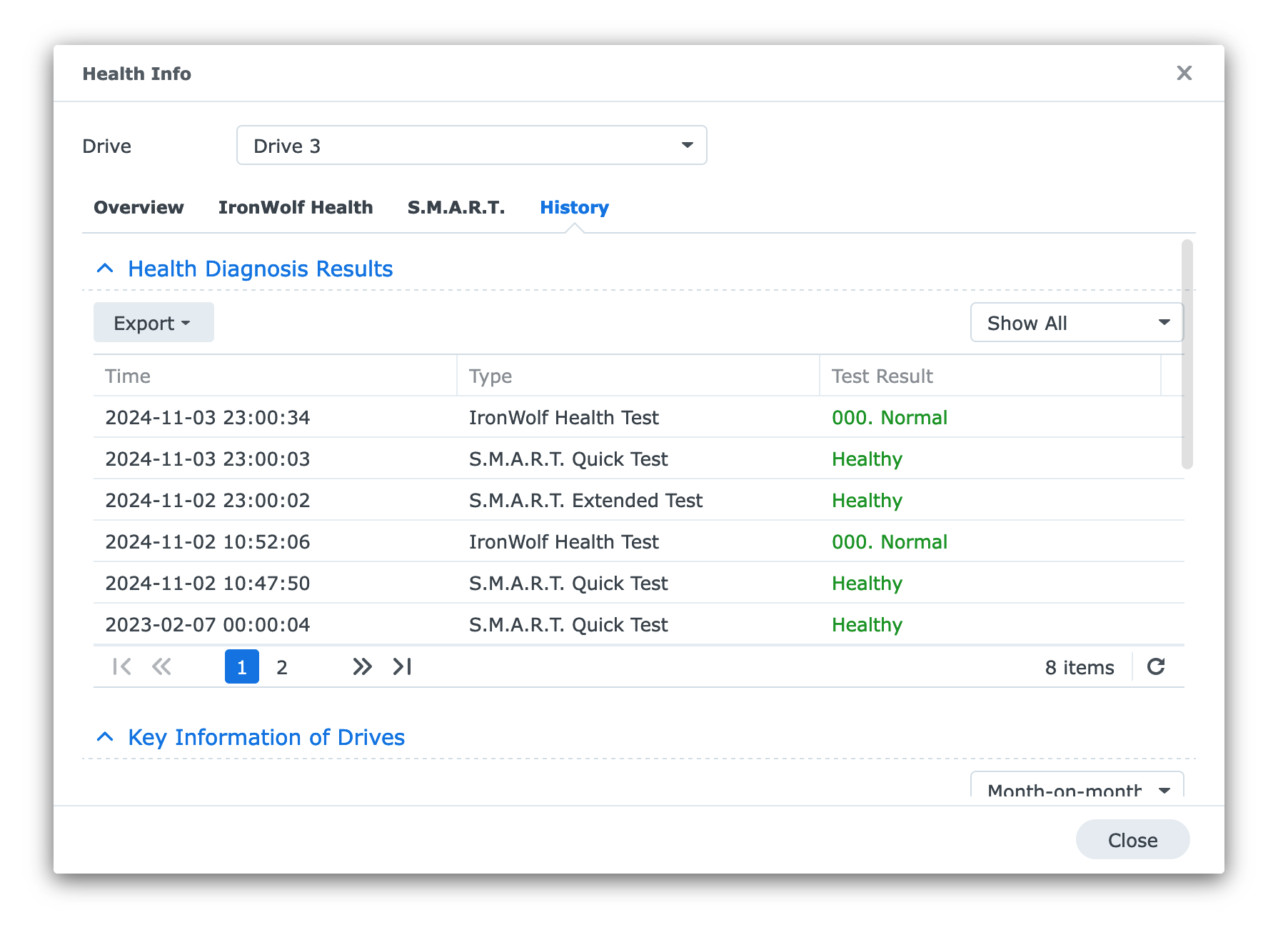Screen dimensions: 1288x940
Task: Go to the previous page icon
Action: click(x=161, y=666)
